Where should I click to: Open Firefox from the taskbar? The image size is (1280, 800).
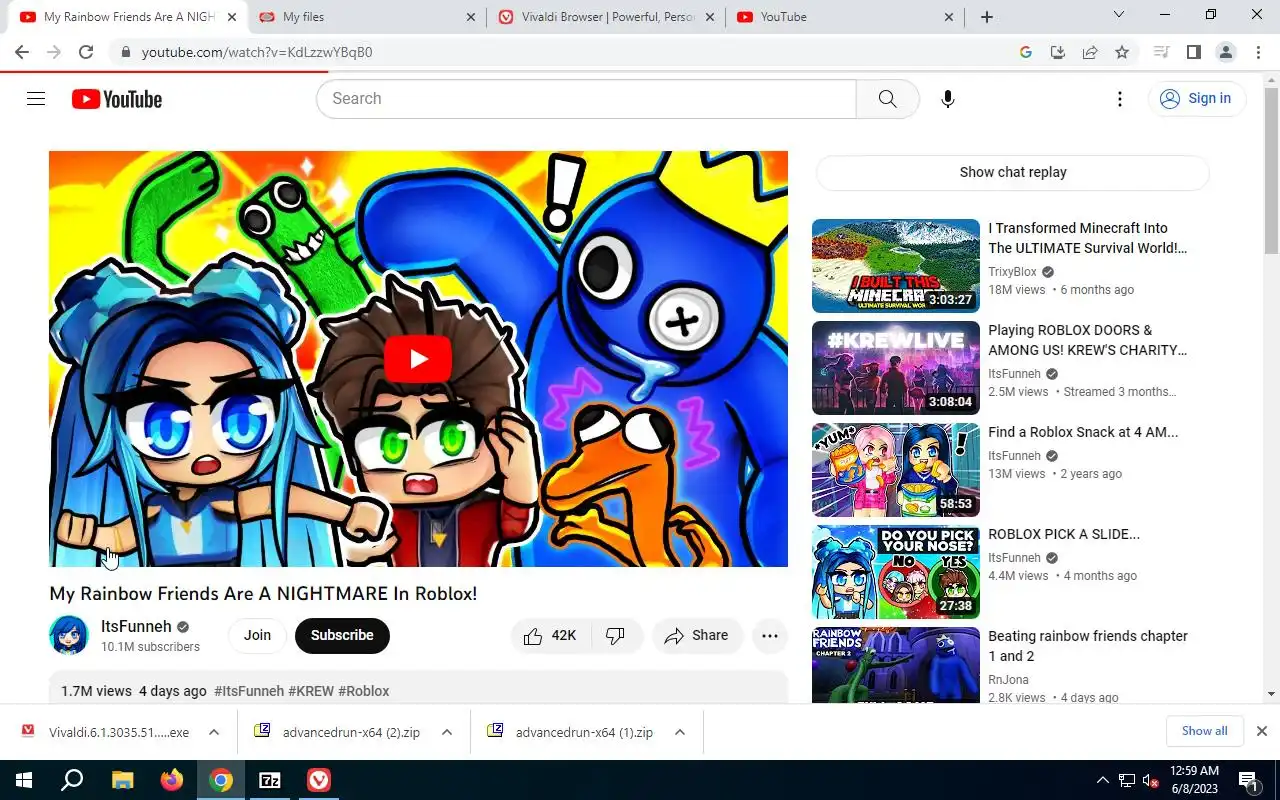172,780
